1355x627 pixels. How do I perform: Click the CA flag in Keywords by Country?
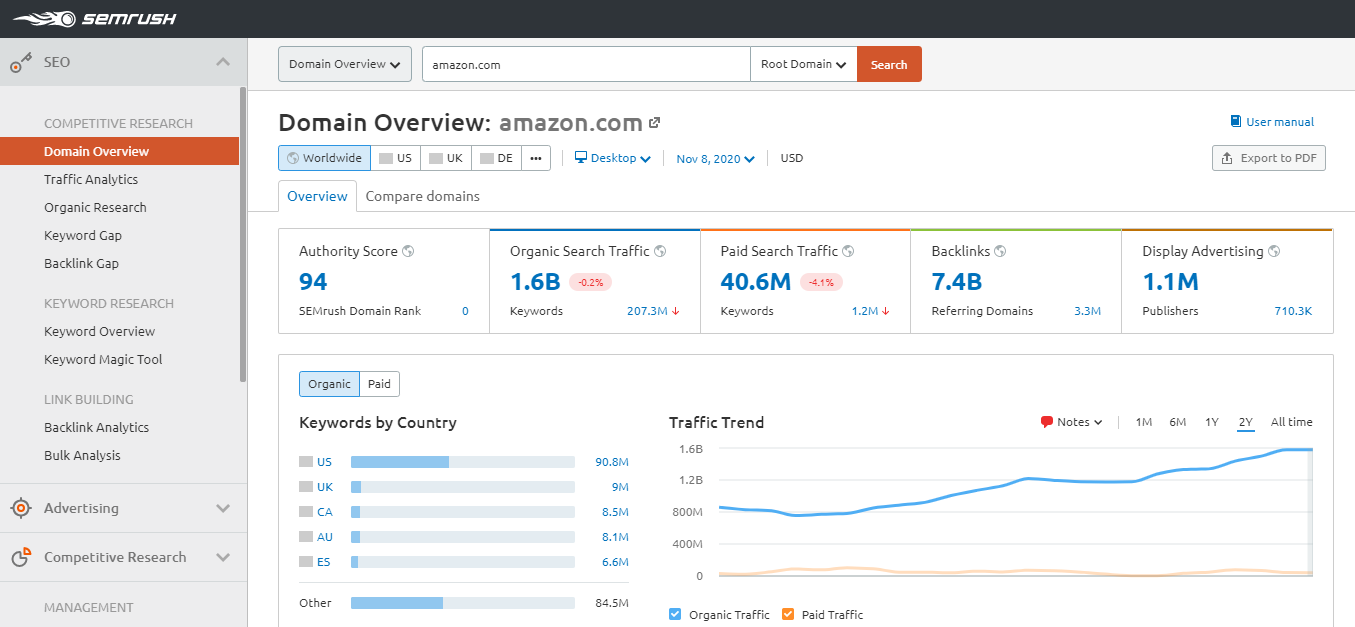[306, 512]
